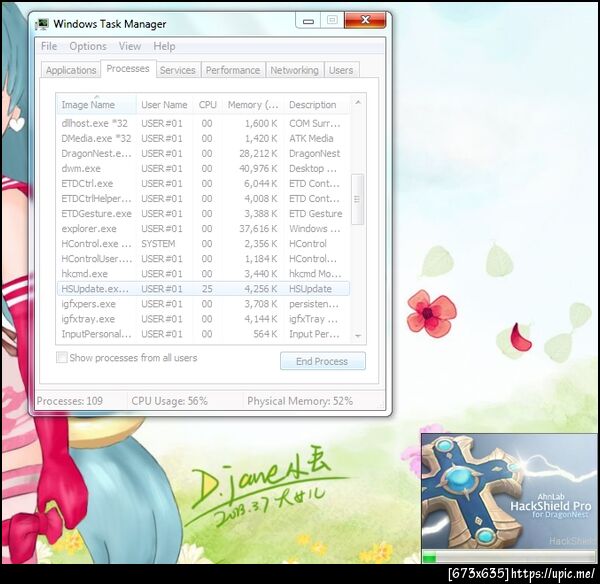This screenshot has height=584, width=600.
Task: Select the explorer.exe process
Action: [203, 229]
